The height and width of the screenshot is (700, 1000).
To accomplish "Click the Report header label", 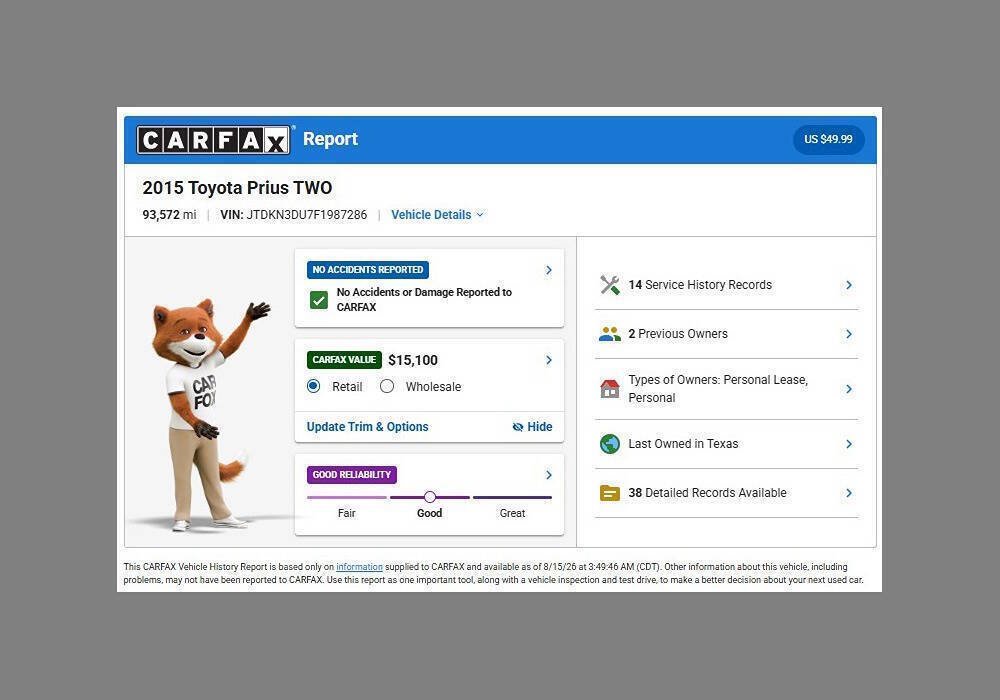I will click(x=330, y=139).
